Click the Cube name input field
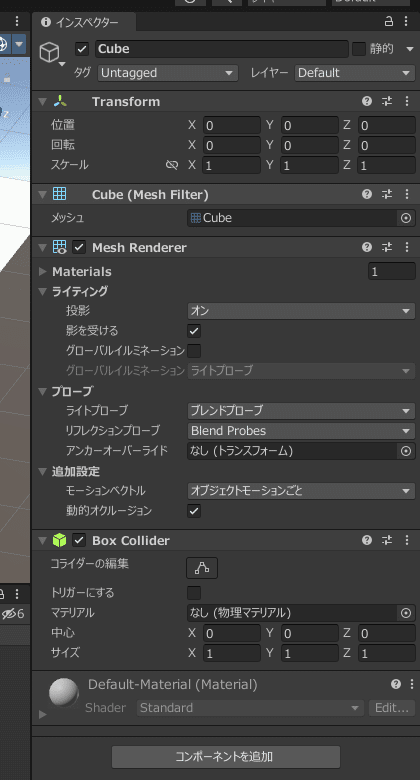Viewport: 420px width, 780px height. 221,49
